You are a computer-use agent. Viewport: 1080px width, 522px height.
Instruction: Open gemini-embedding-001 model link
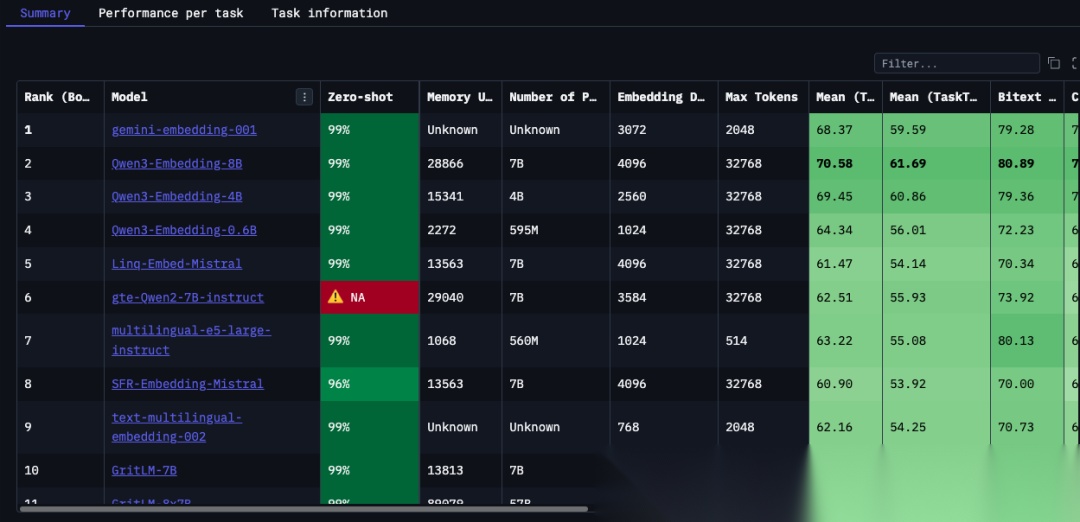coord(184,129)
